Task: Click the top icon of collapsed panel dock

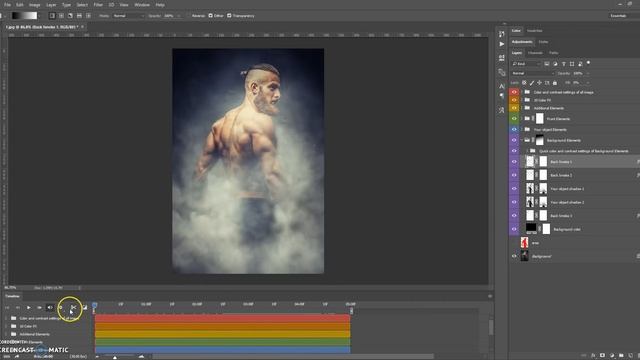Action: (502, 33)
